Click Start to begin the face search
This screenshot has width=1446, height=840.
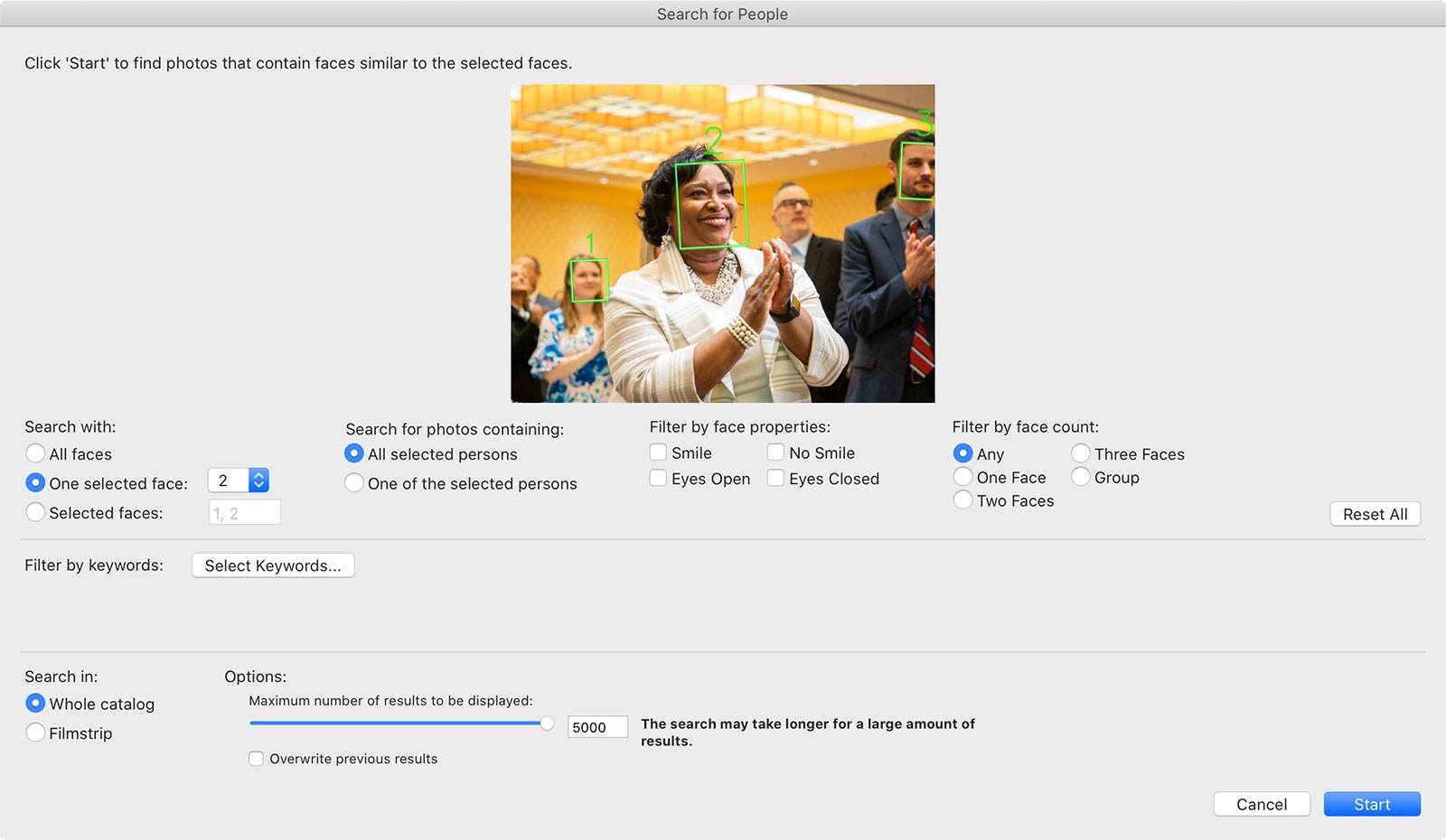point(1371,804)
